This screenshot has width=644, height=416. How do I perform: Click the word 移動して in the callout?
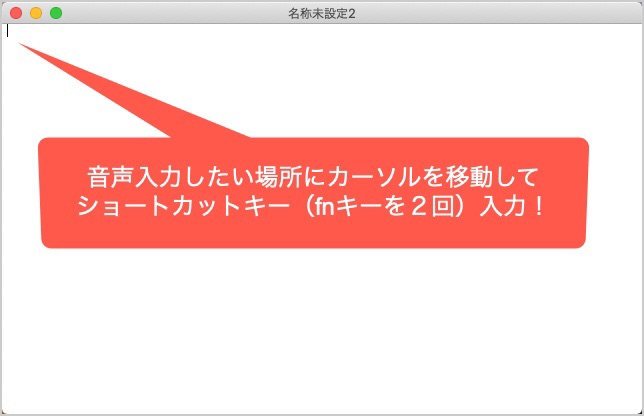492,177
